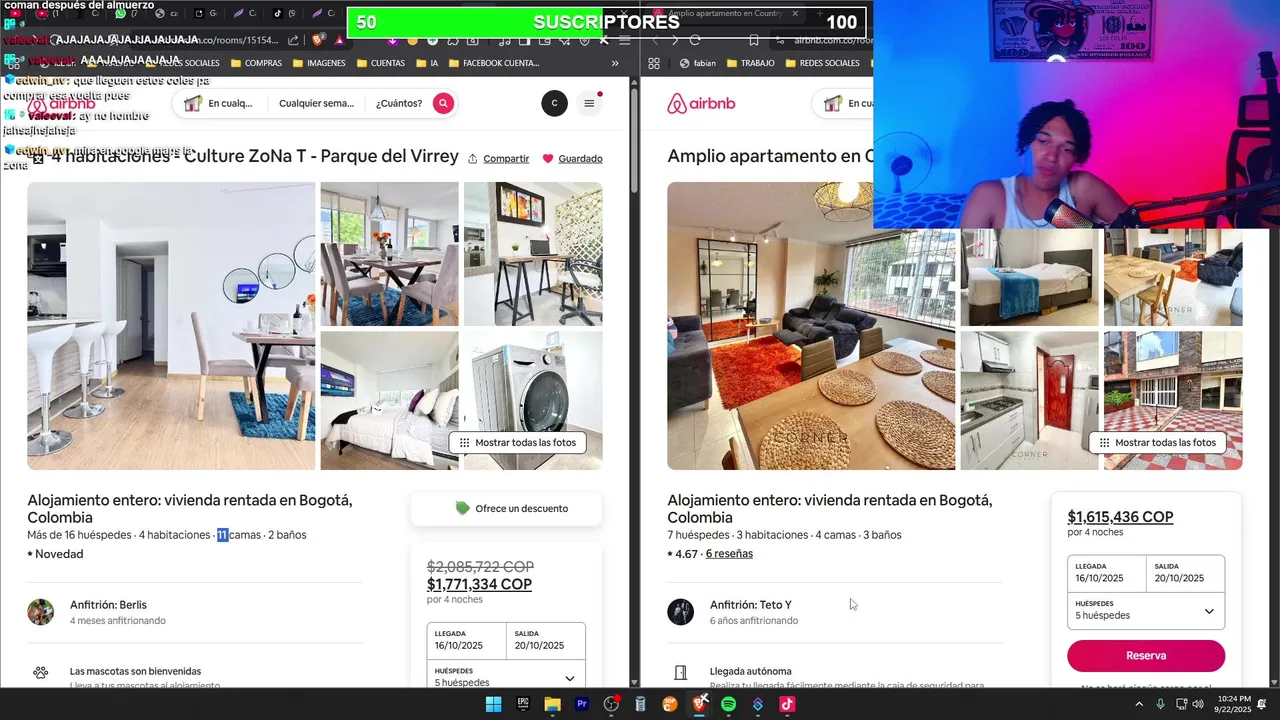The height and width of the screenshot is (720, 1280).
Task: Open Epic Games from the taskbar
Action: pos(523,704)
